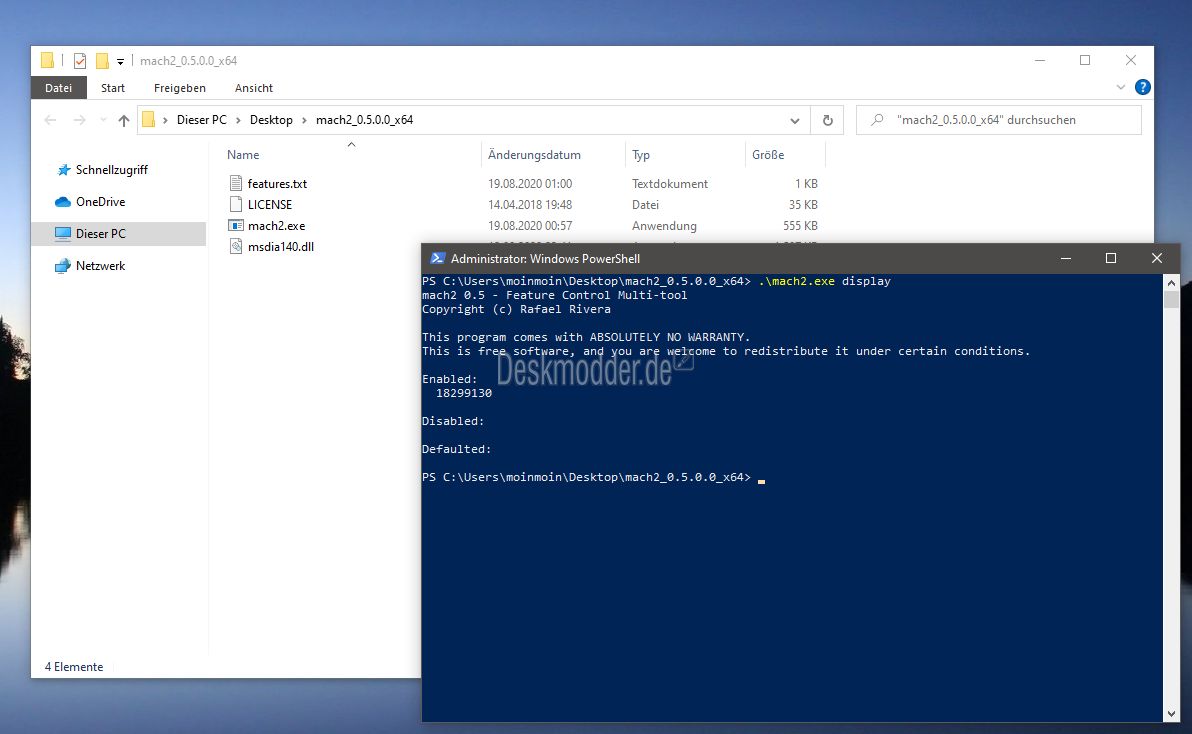Maximize the Explorer window
This screenshot has width=1192, height=734.
[x=1085, y=60]
